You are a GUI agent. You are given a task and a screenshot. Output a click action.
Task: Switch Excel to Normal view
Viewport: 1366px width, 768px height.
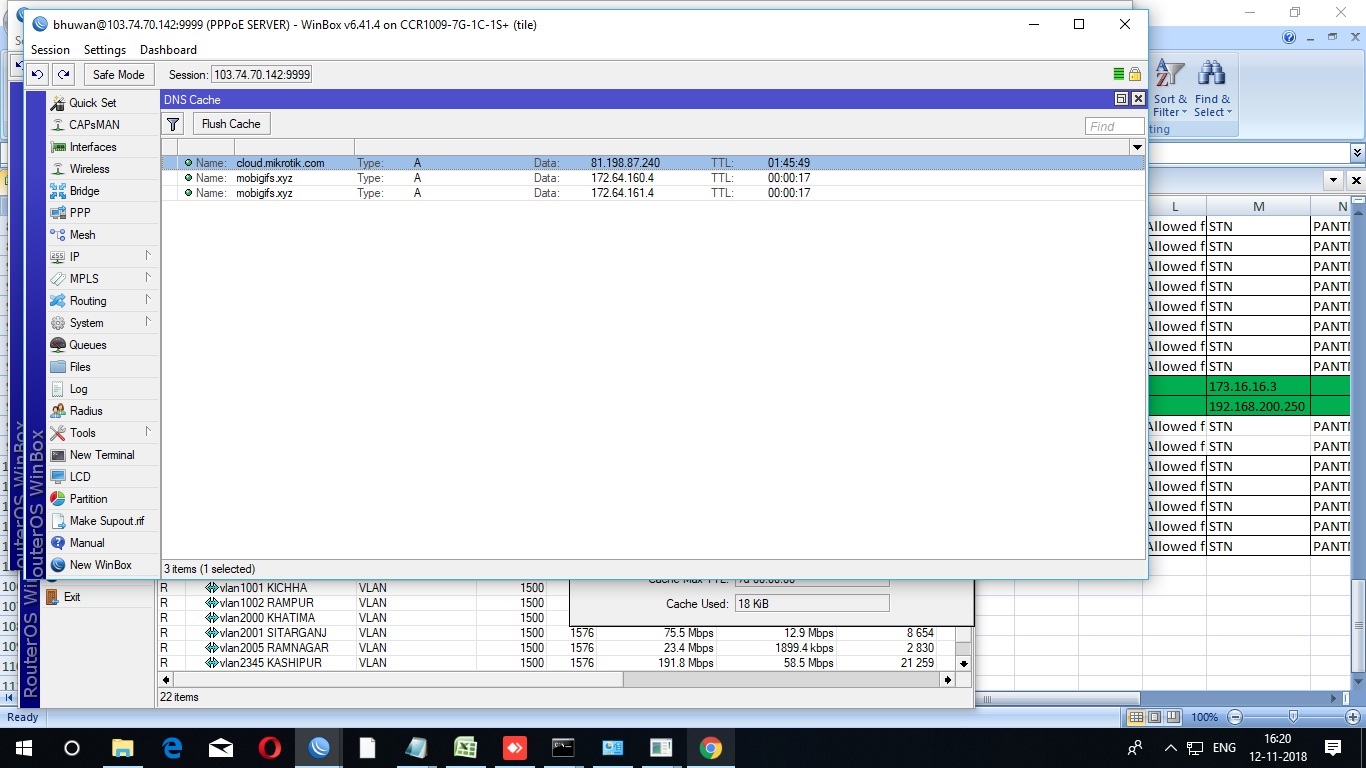pyautogui.click(x=1136, y=717)
